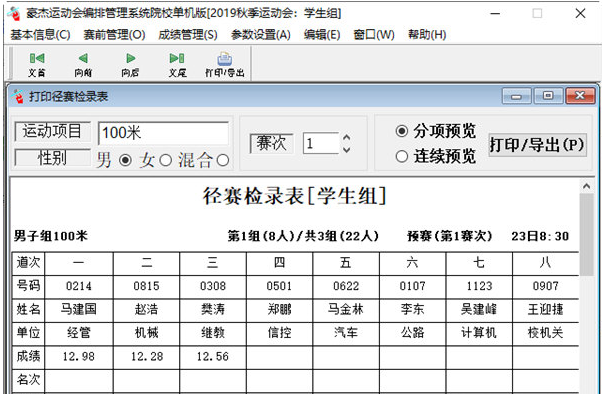Open the 参数设置(A) menu

pos(261,35)
